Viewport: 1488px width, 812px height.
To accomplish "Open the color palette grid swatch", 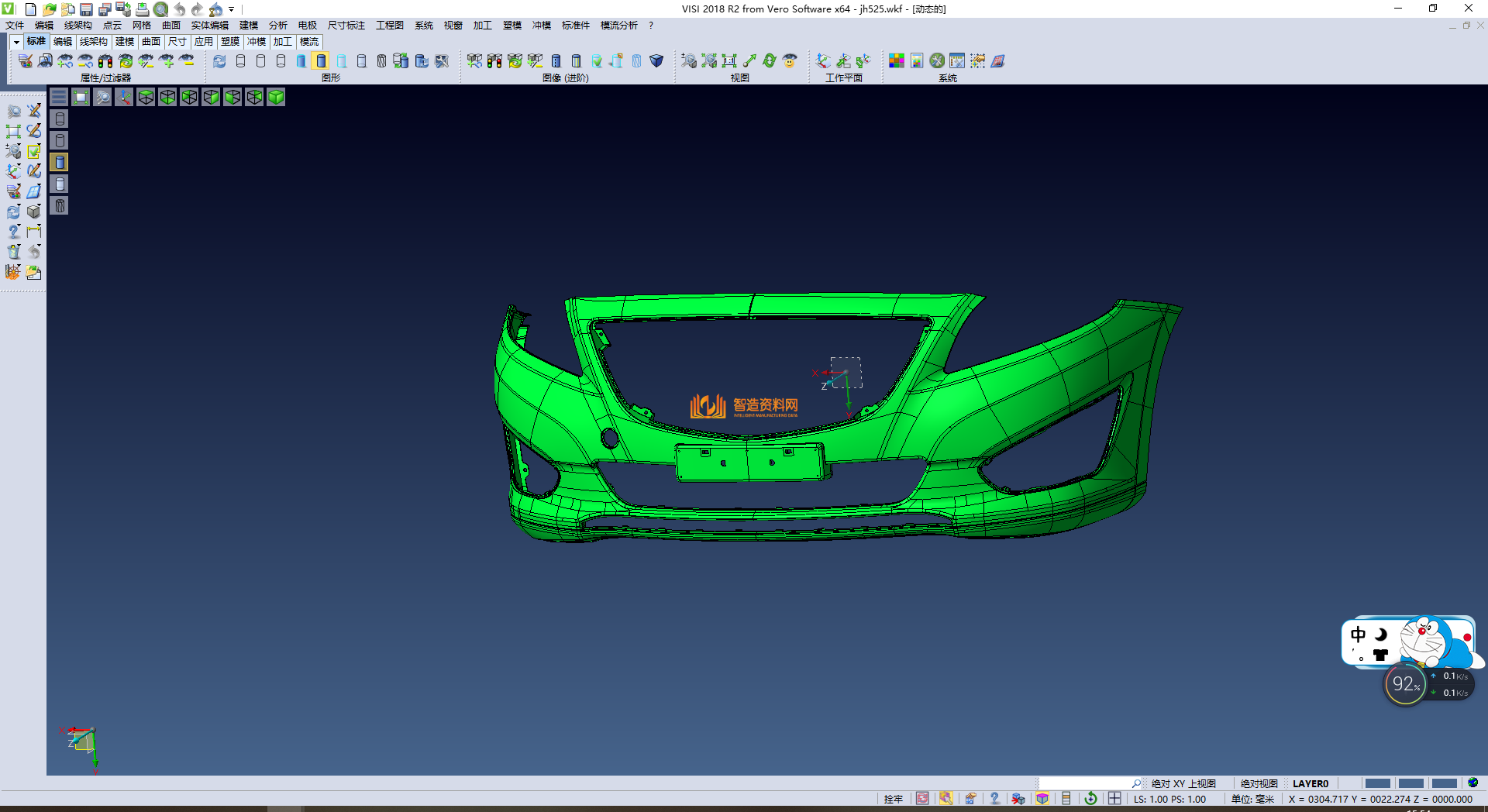I will 897,61.
